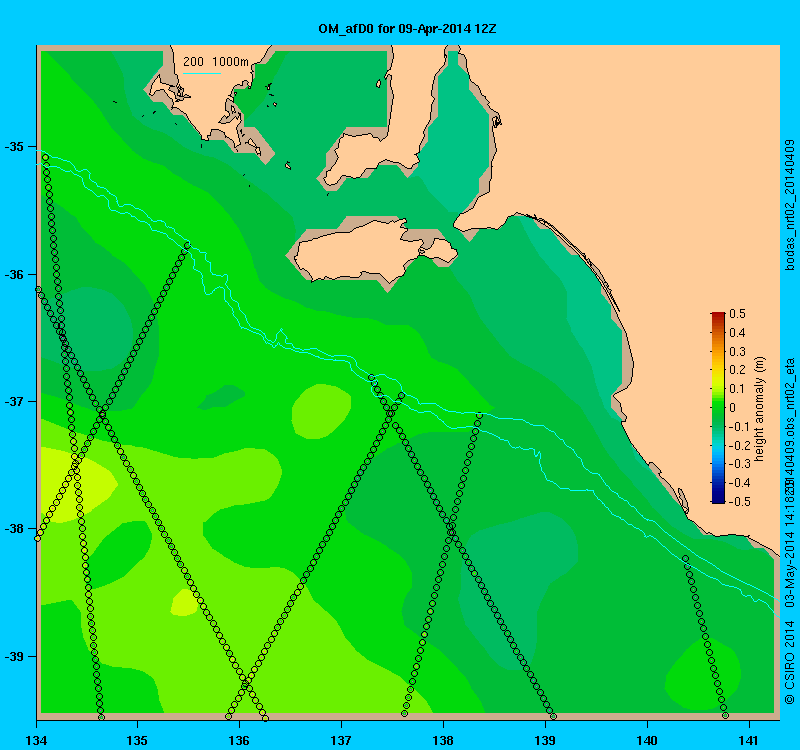This screenshot has height=750, width=800.
Task: Click the "200 1000m" isobath legend label
Action: click(216, 62)
